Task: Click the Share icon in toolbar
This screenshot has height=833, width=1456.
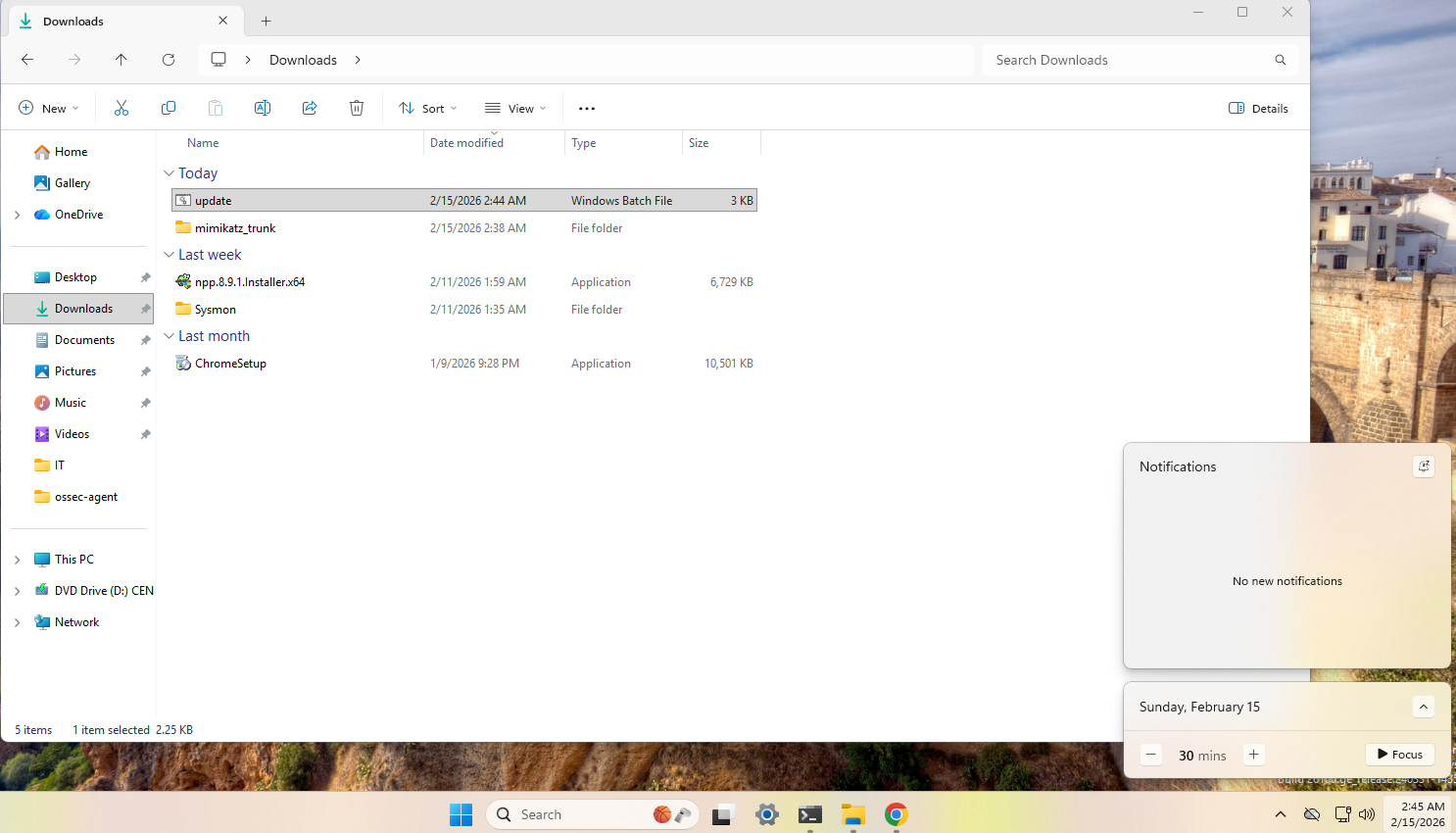Action: click(310, 108)
